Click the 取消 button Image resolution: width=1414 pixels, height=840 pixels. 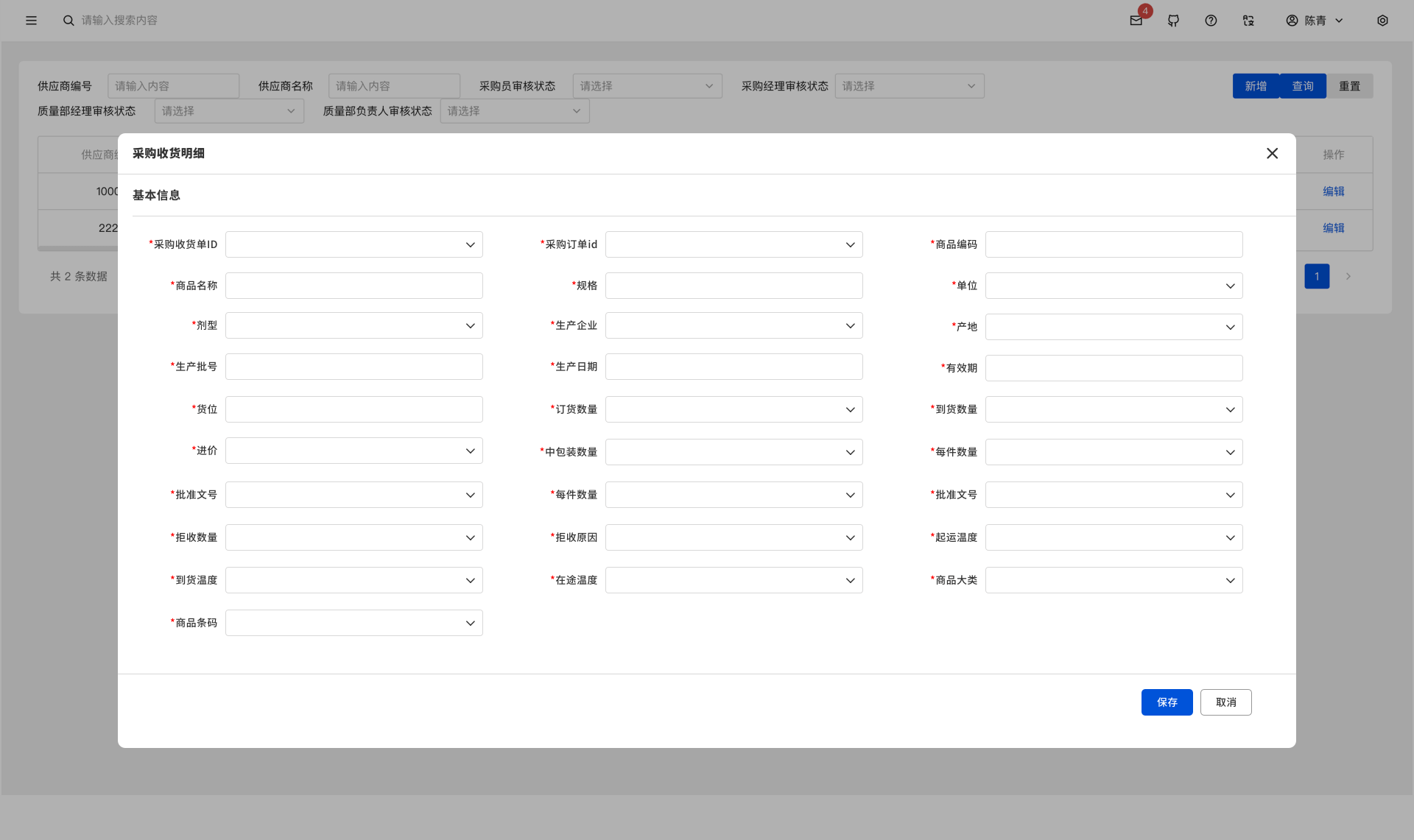point(1225,702)
